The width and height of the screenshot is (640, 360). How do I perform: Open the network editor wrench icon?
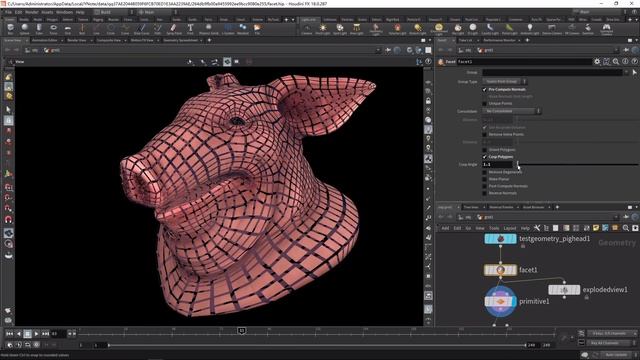[x=537, y=228]
